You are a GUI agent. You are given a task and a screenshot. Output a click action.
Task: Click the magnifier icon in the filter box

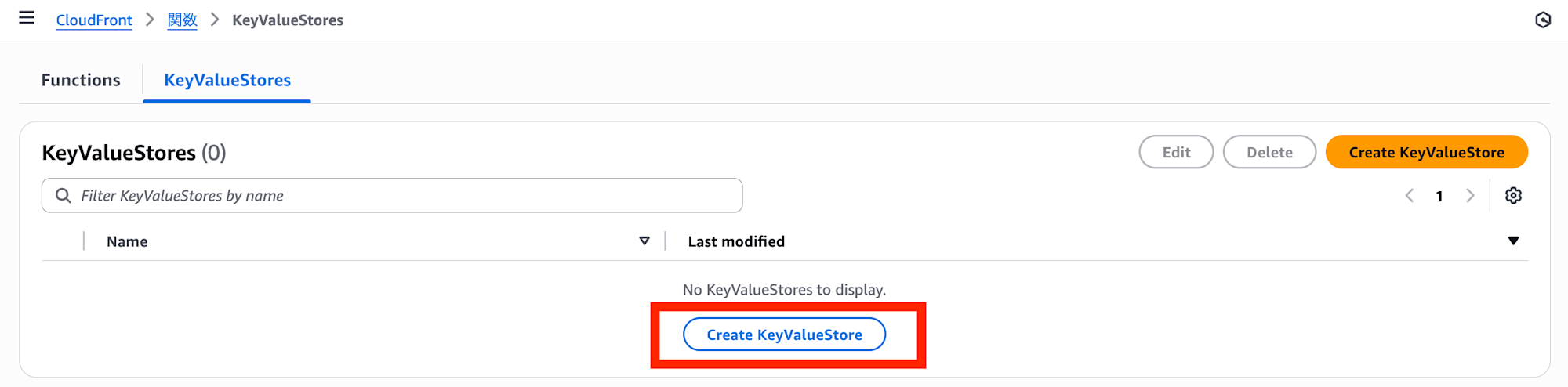64,196
